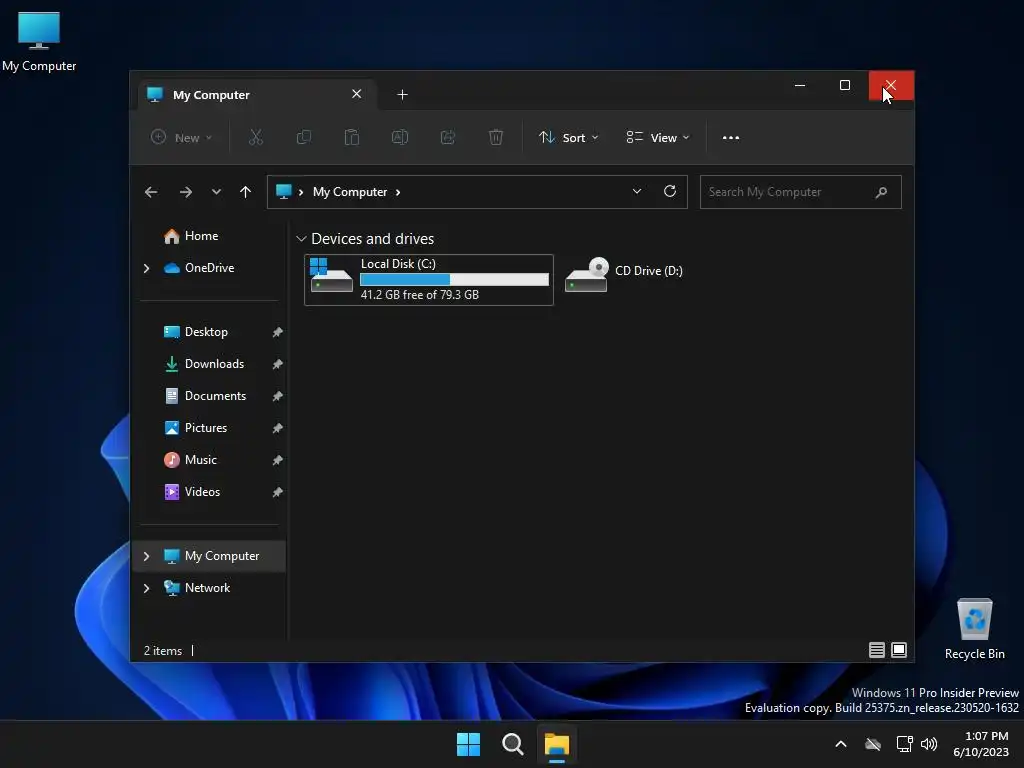The height and width of the screenshot is (768, 1024).
Task: Open Documents quick access folder
Action: [205, 396]
